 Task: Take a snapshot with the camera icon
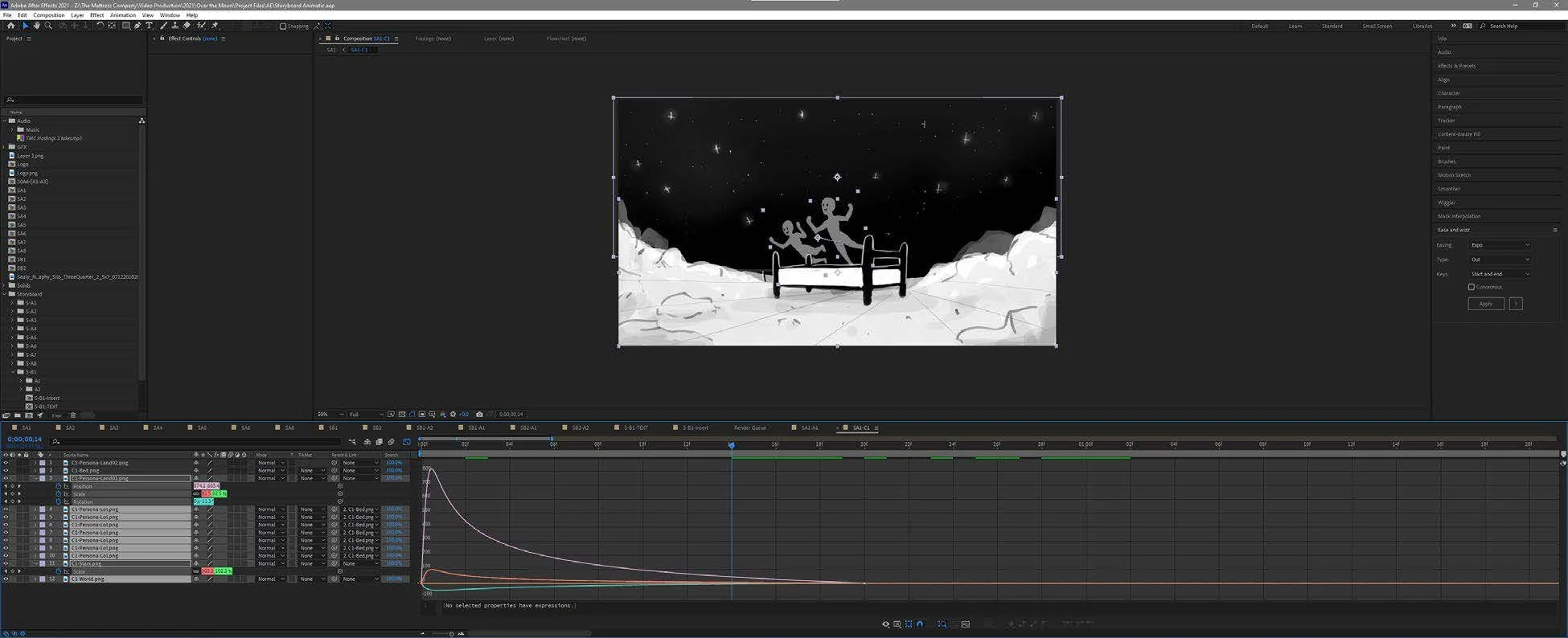pyautogui.click(x=479, y=415)
